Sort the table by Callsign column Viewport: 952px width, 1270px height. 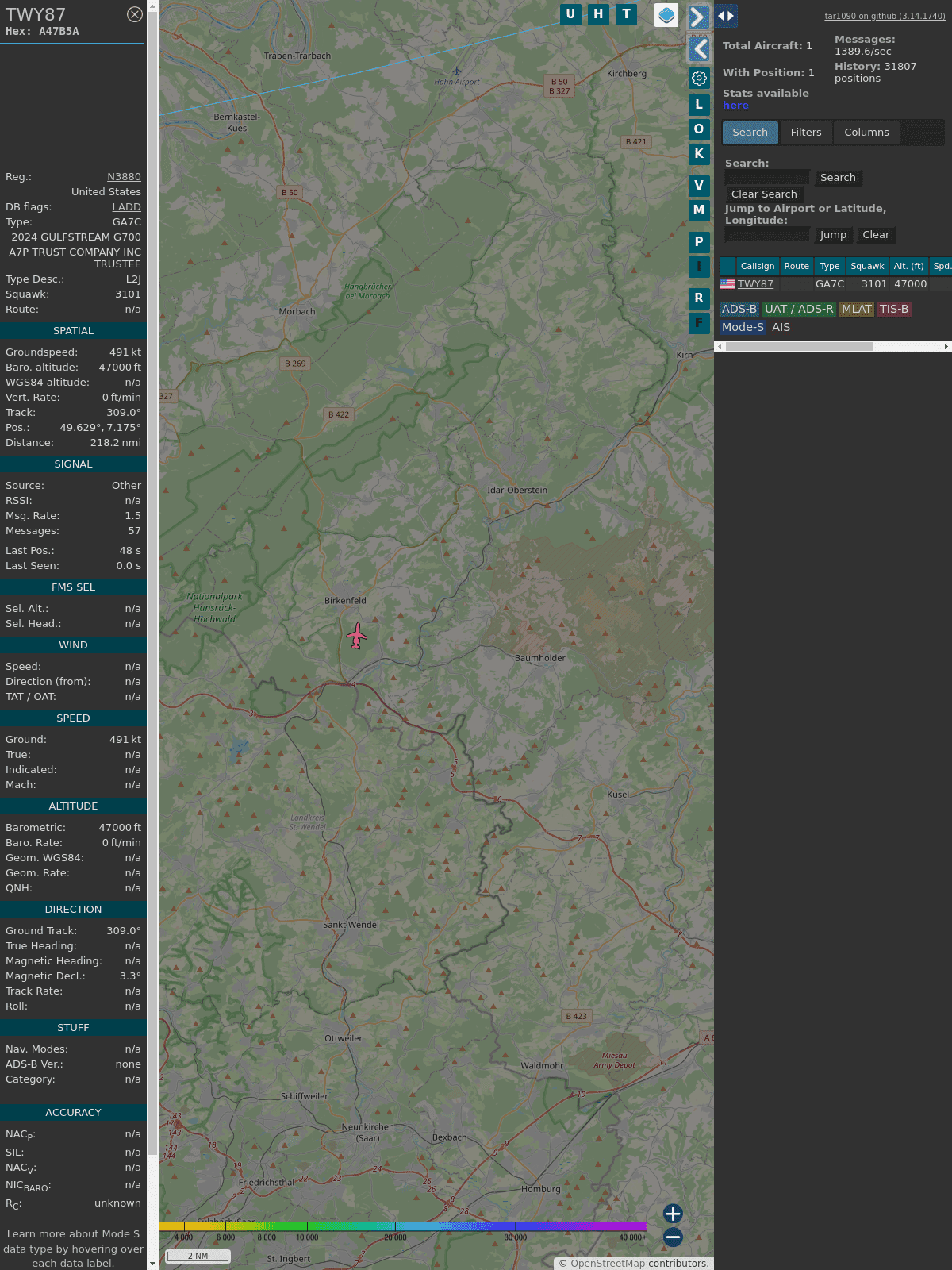point(757,266)
